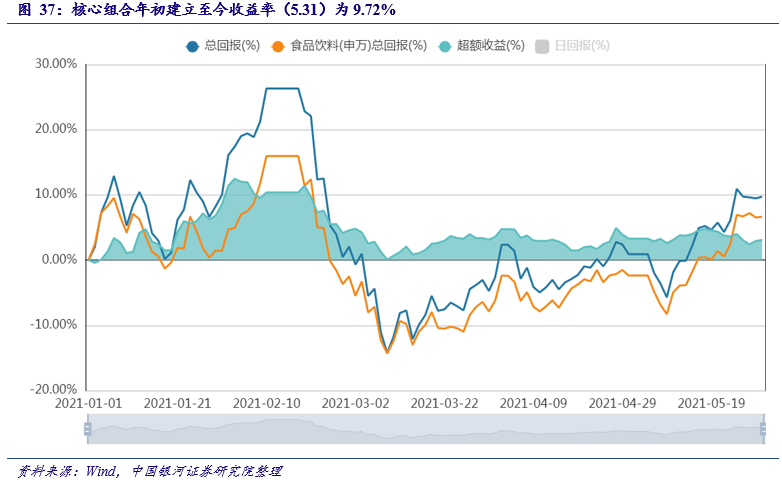782x484 pixels.
Task: Click the 20.00% y-axis label
Action: point(56,129)
